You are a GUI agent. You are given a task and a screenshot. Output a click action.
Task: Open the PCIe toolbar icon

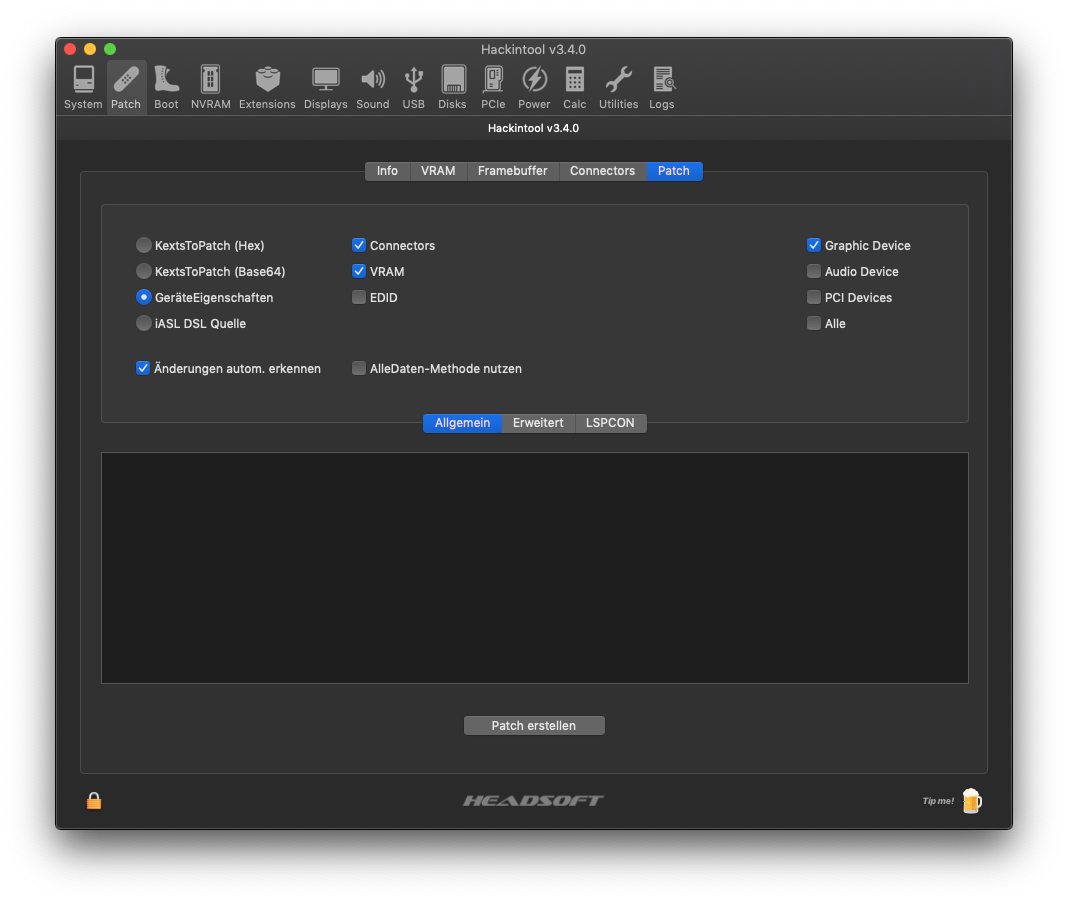click(493, 87)
